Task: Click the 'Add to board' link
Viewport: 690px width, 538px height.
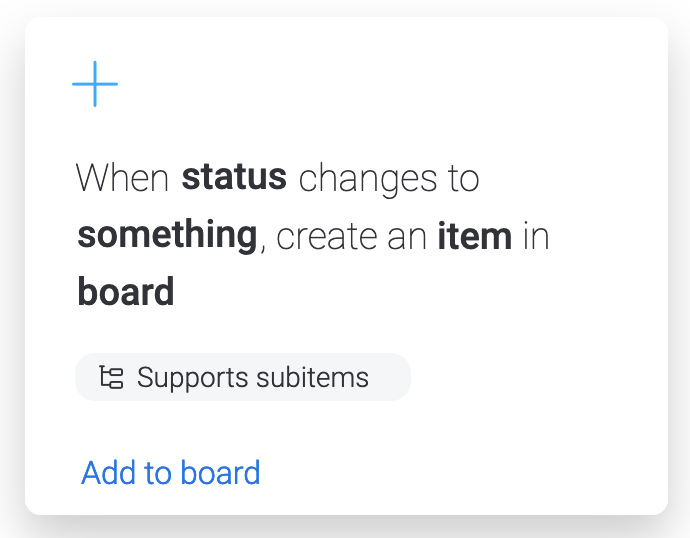Action: click(171, 472)
